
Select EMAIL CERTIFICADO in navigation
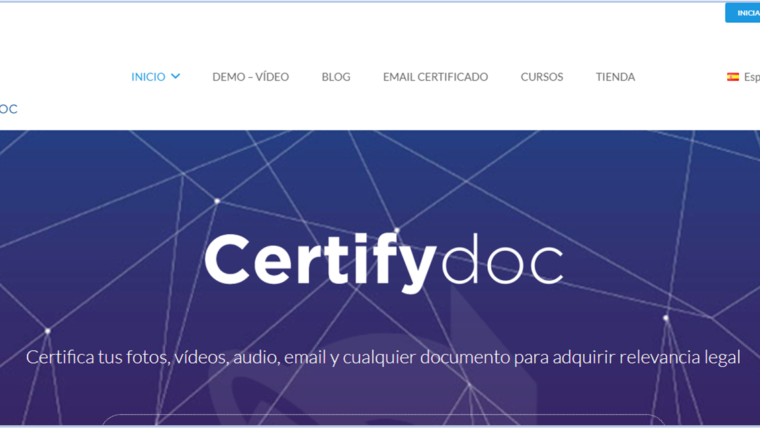435,77
